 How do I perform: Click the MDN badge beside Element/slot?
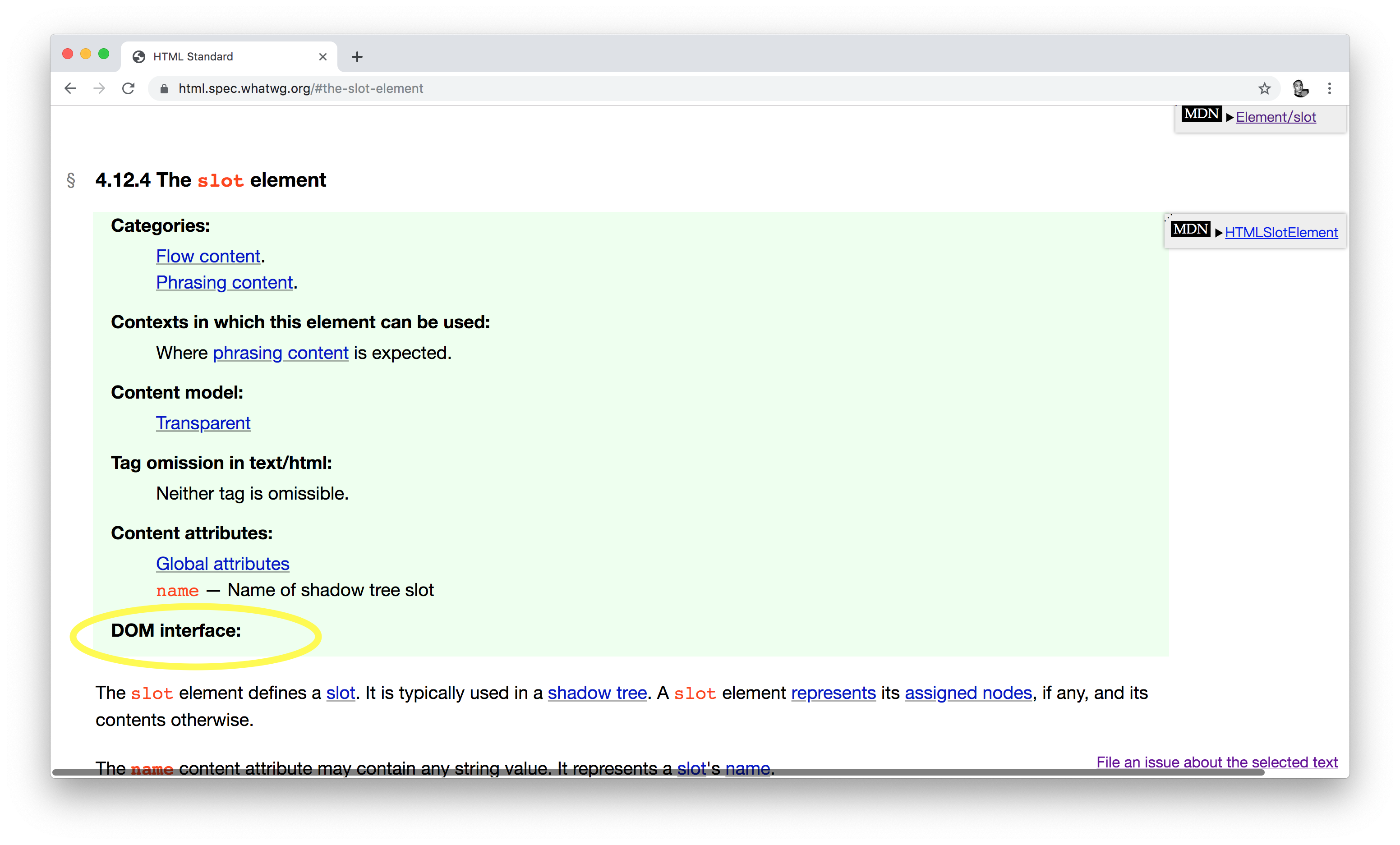tap(1201, 114)
